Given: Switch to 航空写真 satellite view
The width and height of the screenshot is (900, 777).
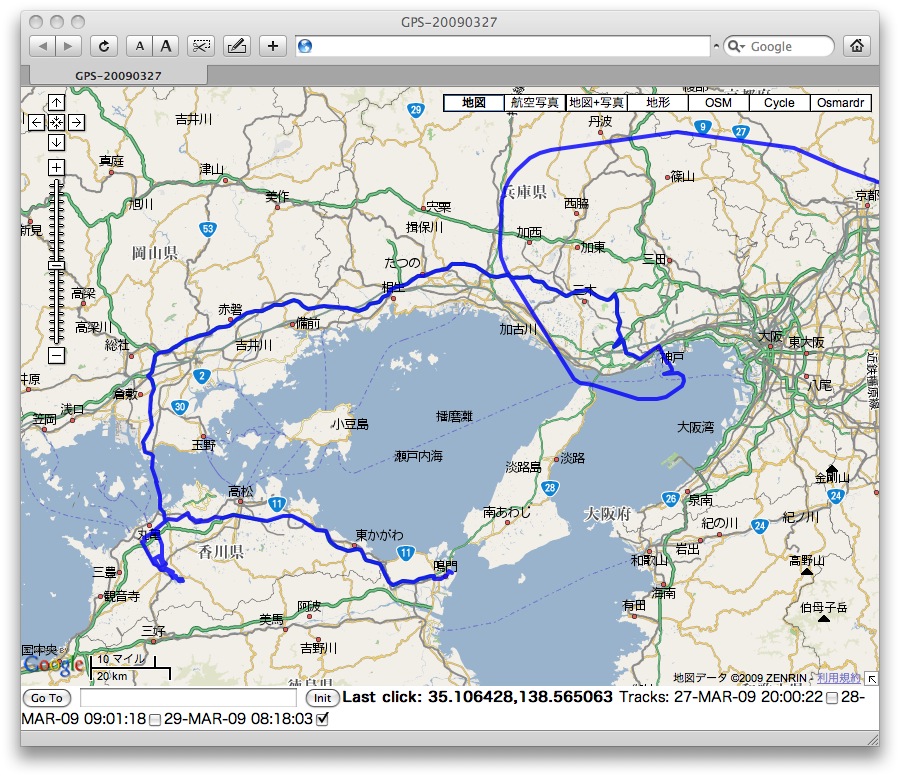Looking at the screenshot, I should point(534,103).
